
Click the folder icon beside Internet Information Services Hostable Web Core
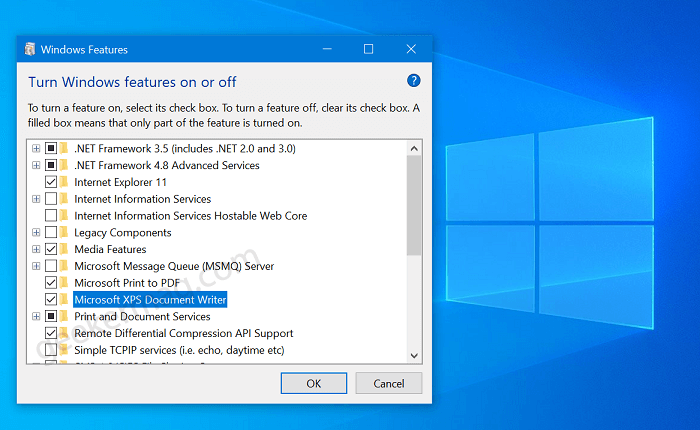pyautogui.click(x=64, y=215)
